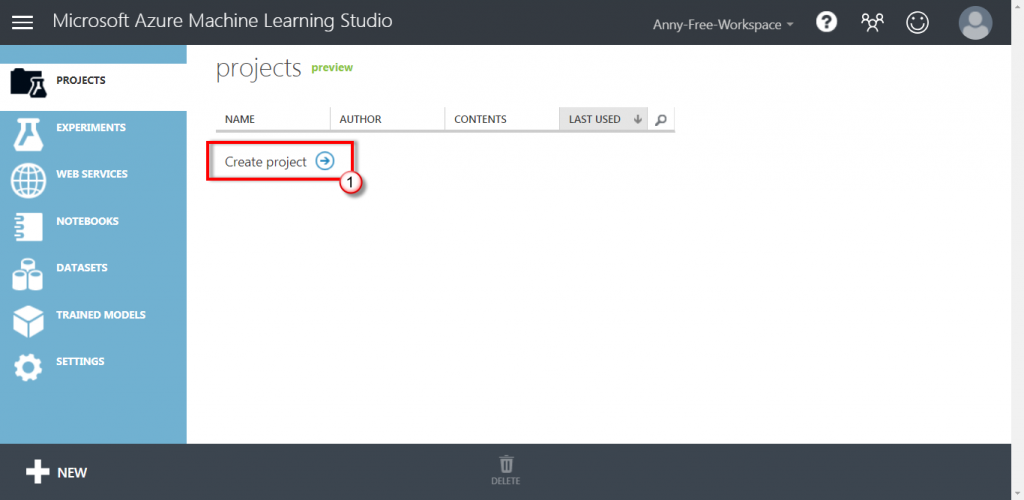1024x500 pixels.
Task: Open the Anny-Free-Workspace dropdown
Action: click(x=723, y=25)
